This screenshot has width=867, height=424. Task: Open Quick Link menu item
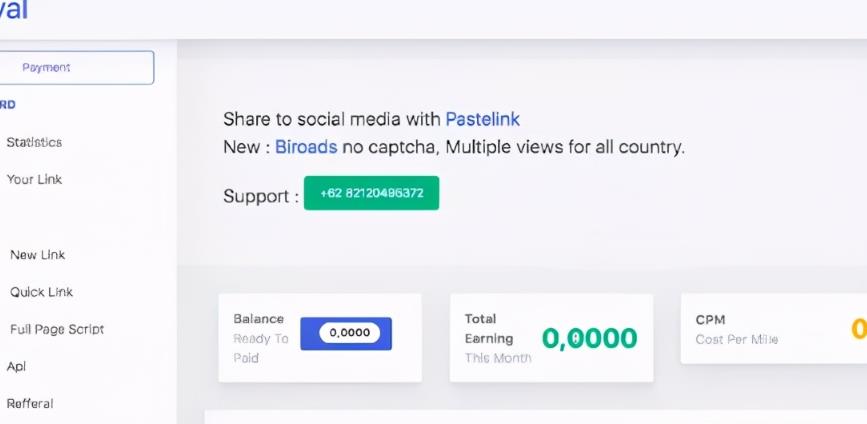click(x=41, y=292)
